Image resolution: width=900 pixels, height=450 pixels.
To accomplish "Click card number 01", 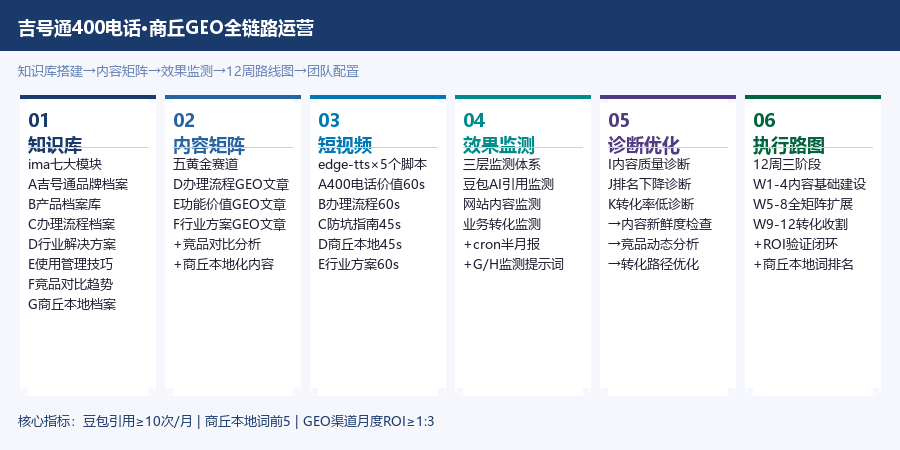I will pos(38,120).
